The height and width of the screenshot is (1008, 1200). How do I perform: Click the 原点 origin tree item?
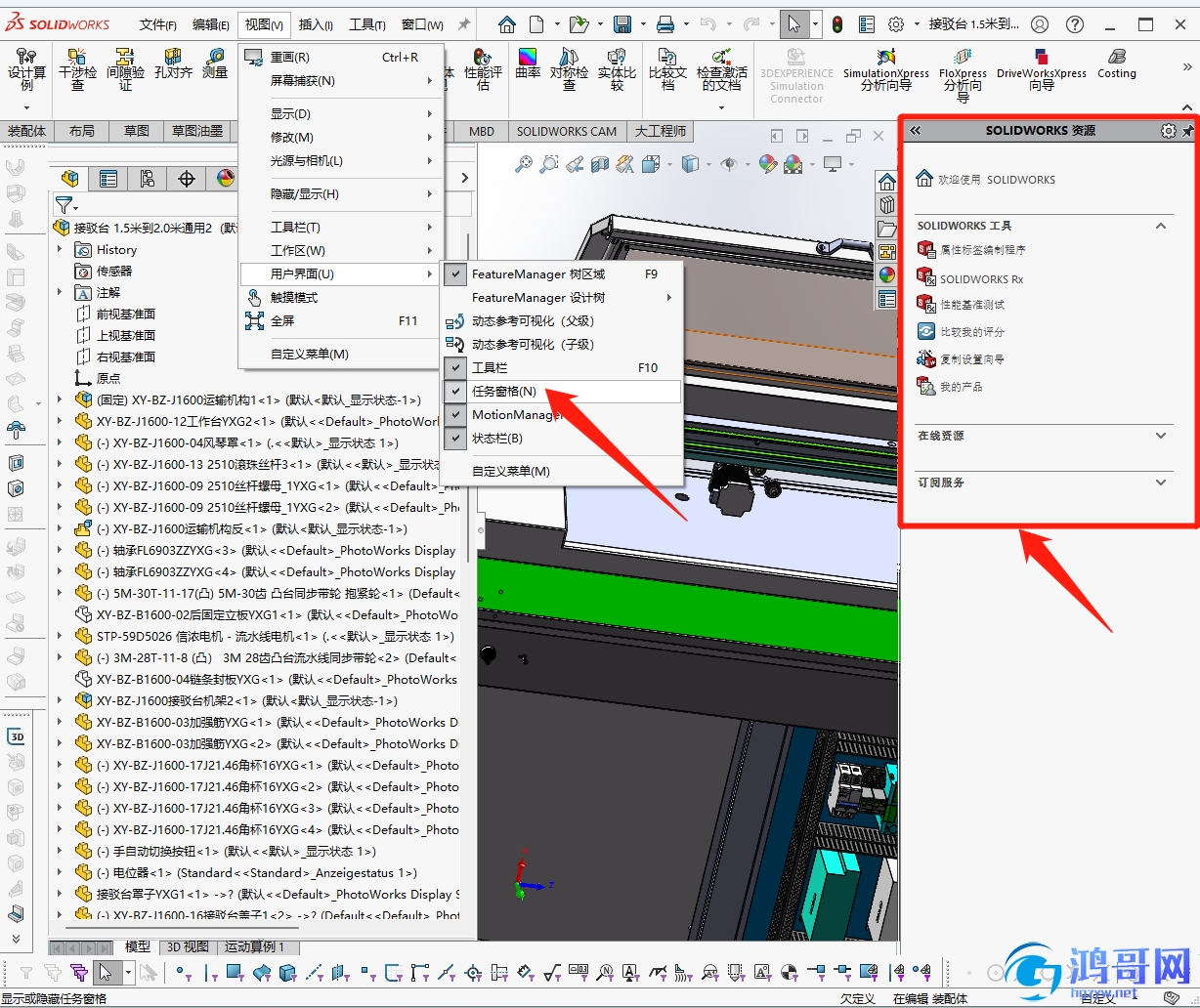point(108,379)
